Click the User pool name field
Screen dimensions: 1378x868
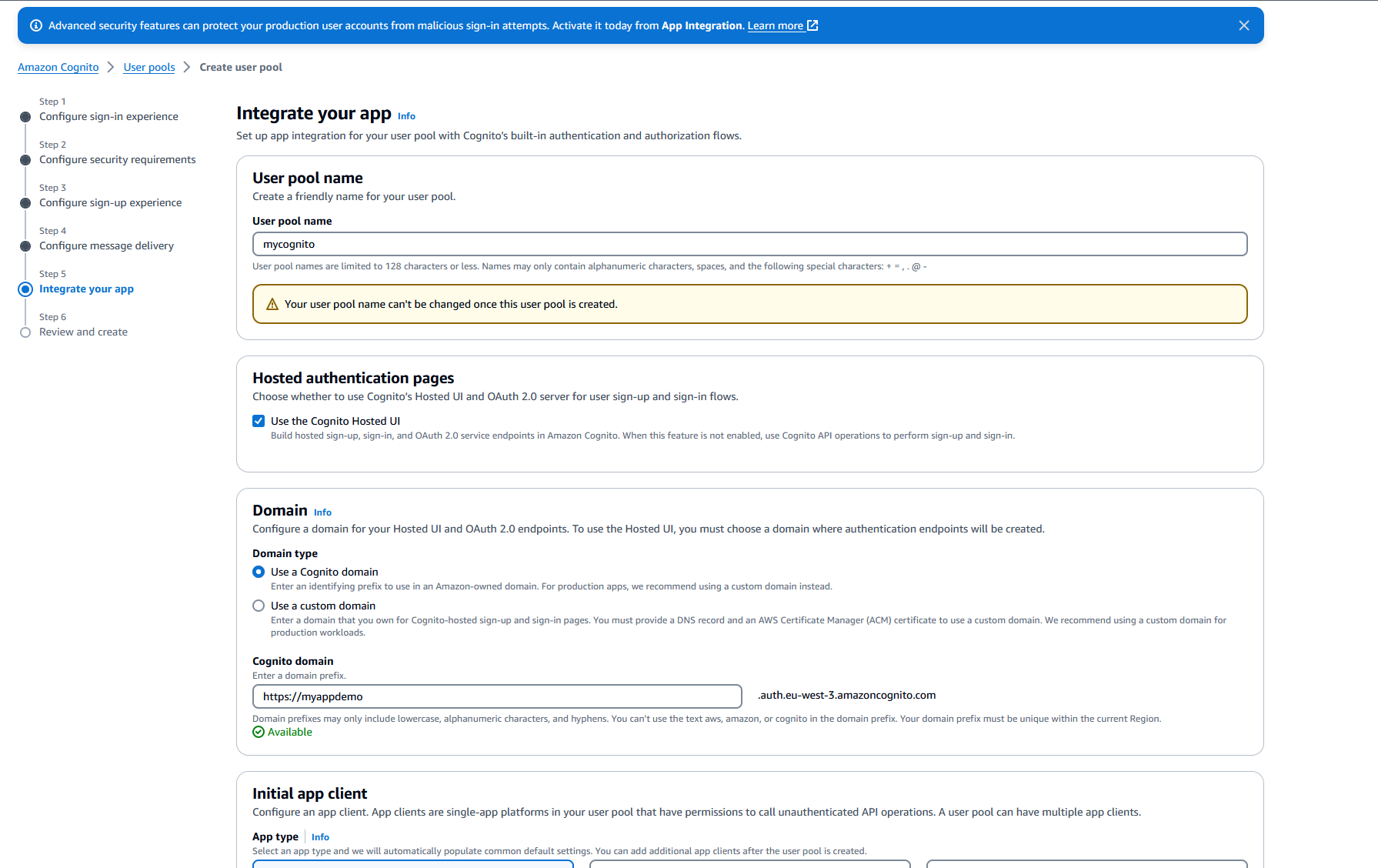[749, 244]
